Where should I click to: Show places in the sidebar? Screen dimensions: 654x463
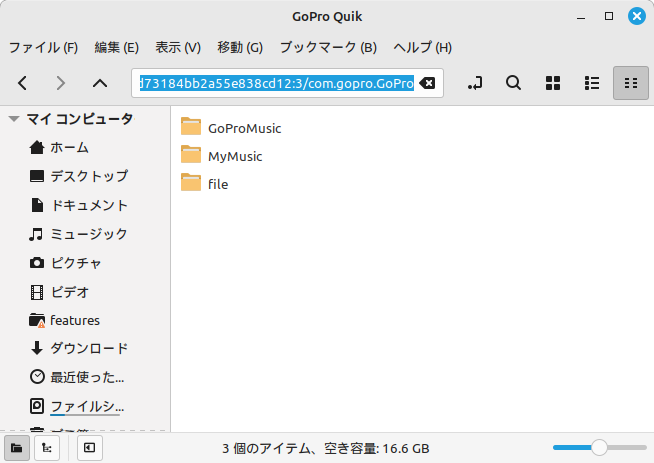click(17, 448)
